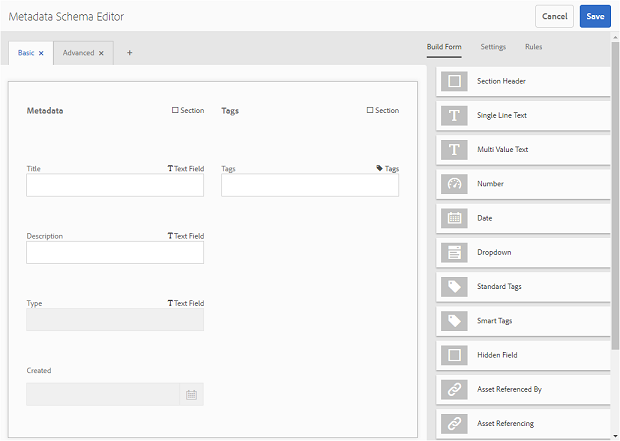Image resolution: width=620 pixels, height=441 pixels.
Task: Click the T icon next to Description
Action: point(170,236)
